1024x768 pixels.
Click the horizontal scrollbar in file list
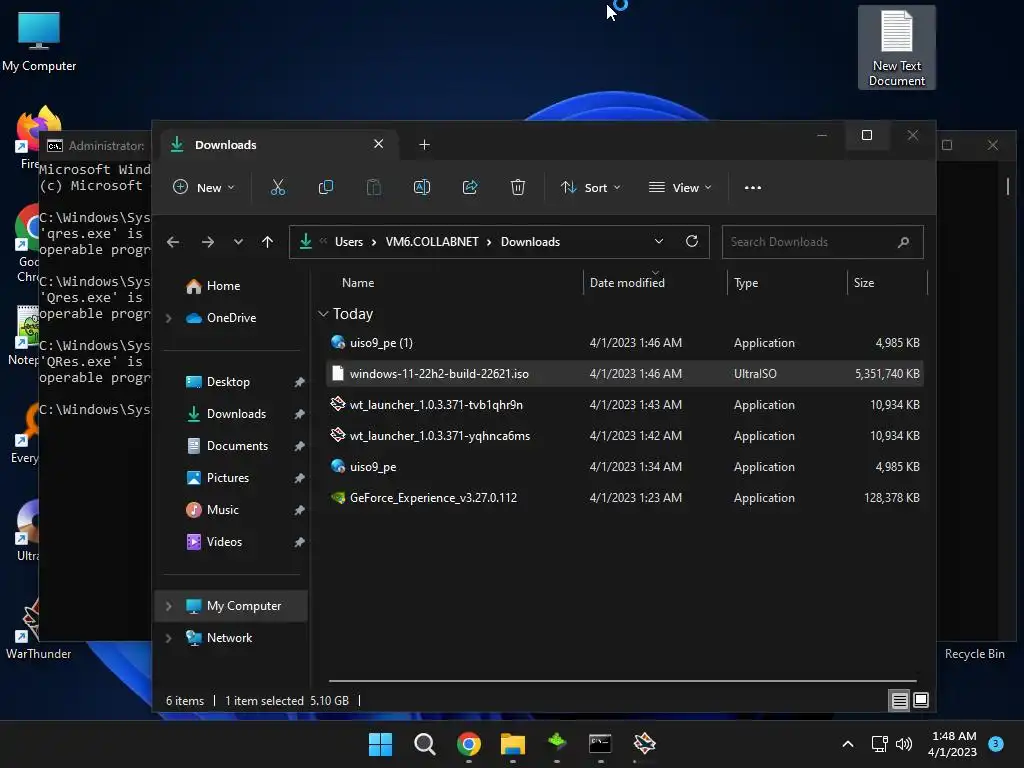pos(622,680)
